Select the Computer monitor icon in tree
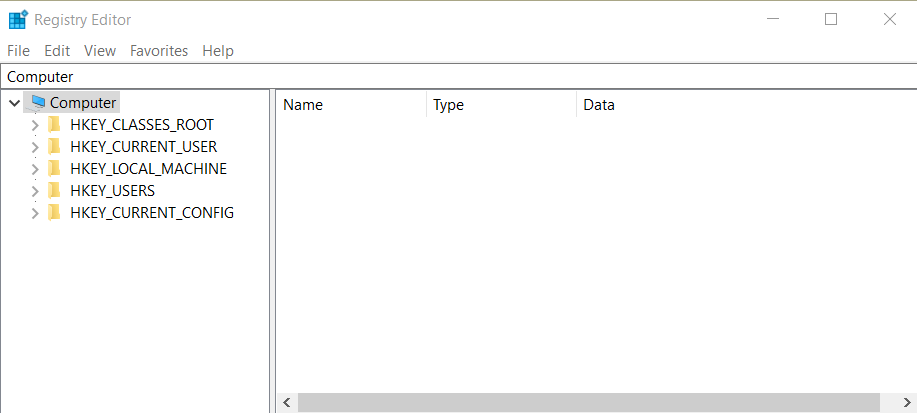 (x=38, y=102)
